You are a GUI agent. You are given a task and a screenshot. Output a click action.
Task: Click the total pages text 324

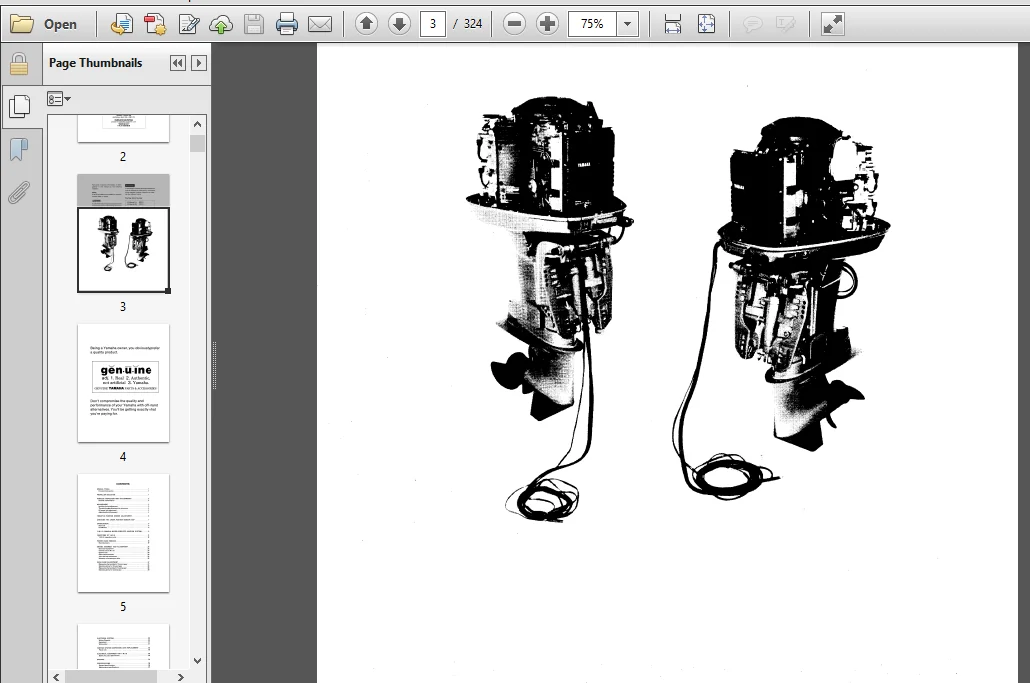point(473,24)
